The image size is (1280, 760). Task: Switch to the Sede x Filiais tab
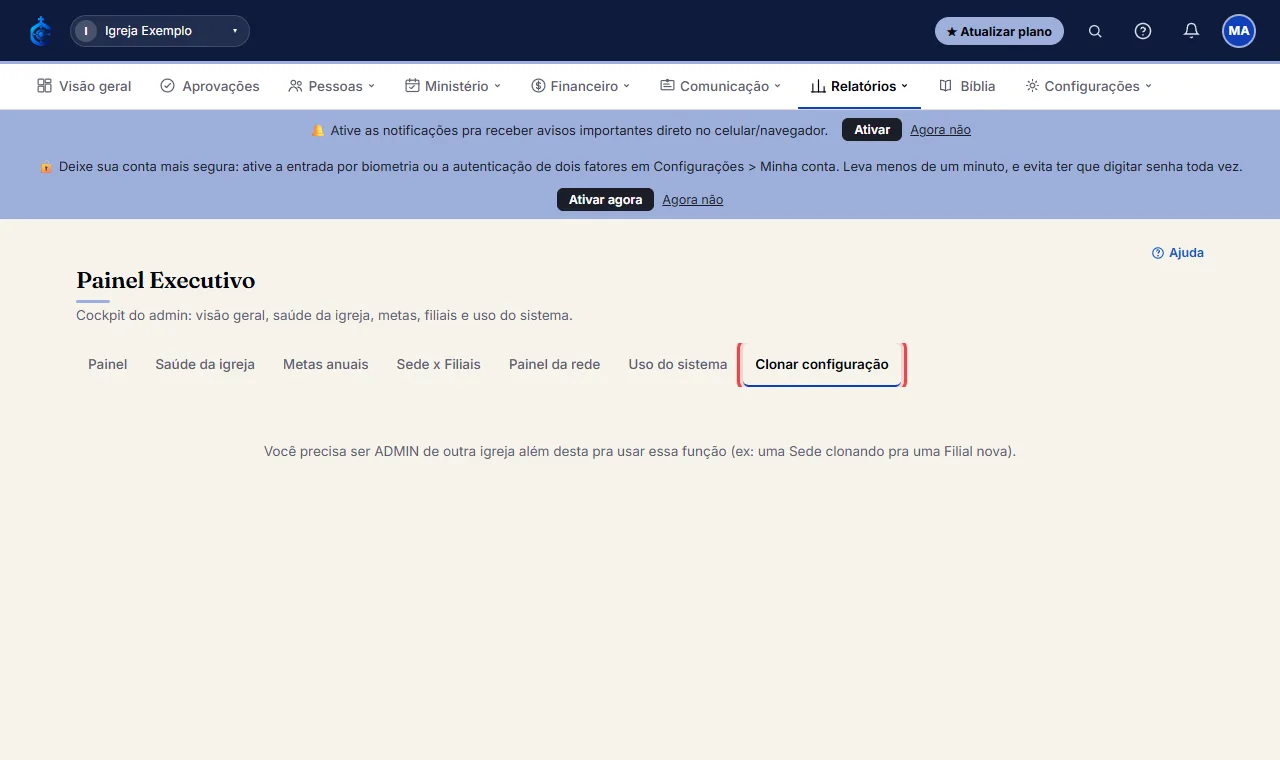coord(439,364)
